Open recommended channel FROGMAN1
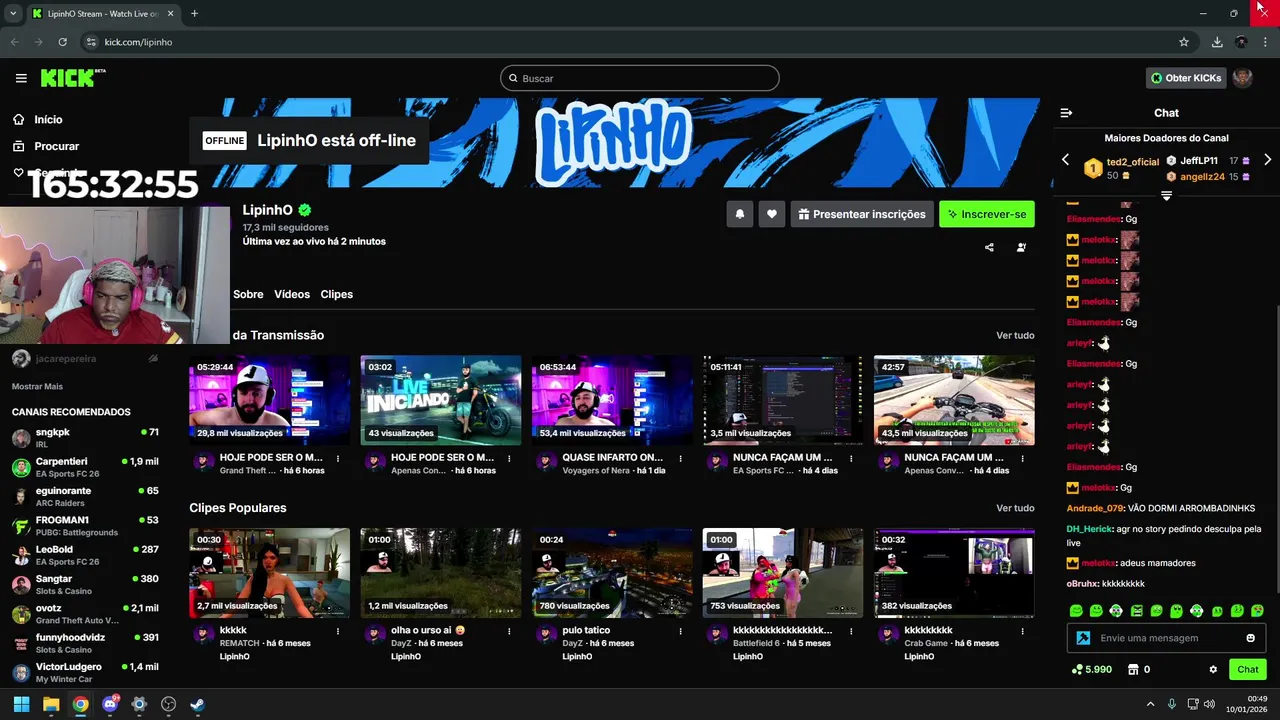 (x=85, y=526)
